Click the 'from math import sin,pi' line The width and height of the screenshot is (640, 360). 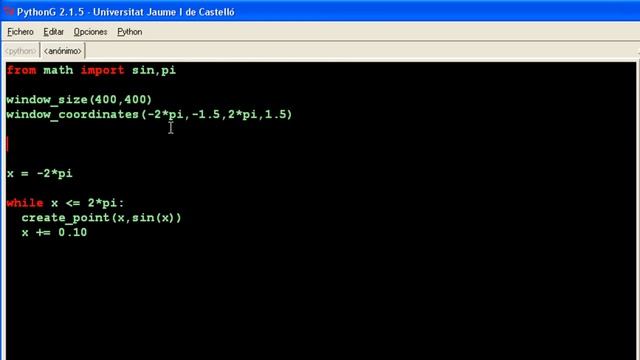91,70
